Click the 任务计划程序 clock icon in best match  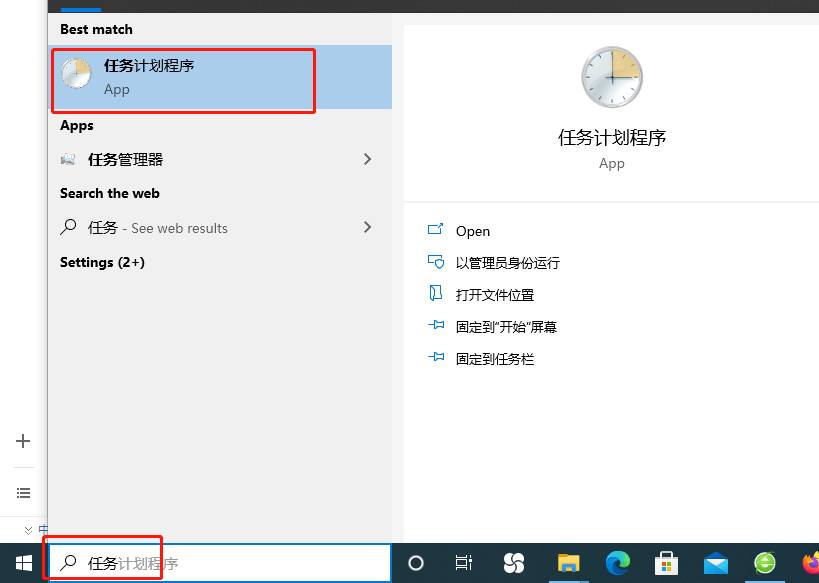(x=77, y=73)
